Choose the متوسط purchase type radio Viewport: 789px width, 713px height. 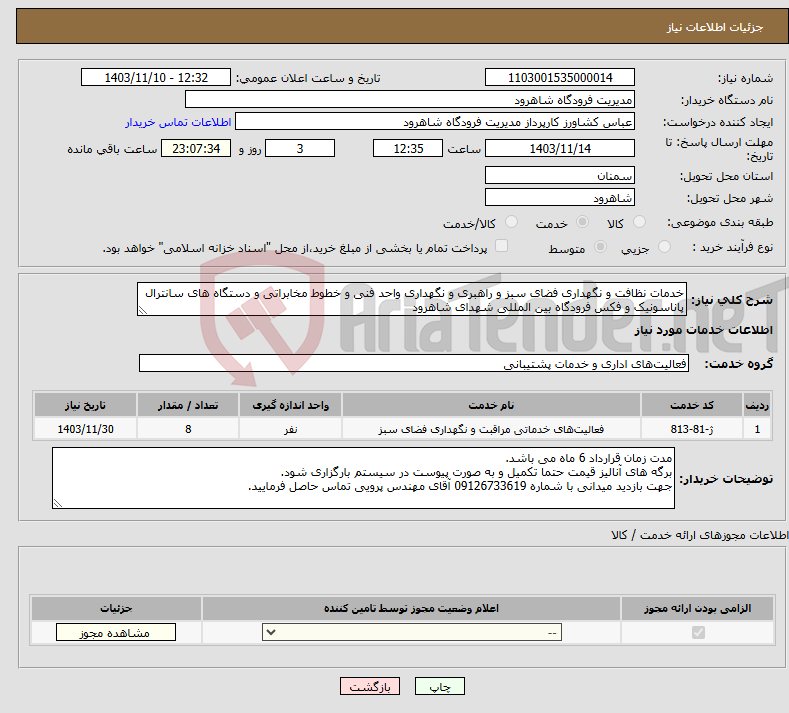point(600,247)
